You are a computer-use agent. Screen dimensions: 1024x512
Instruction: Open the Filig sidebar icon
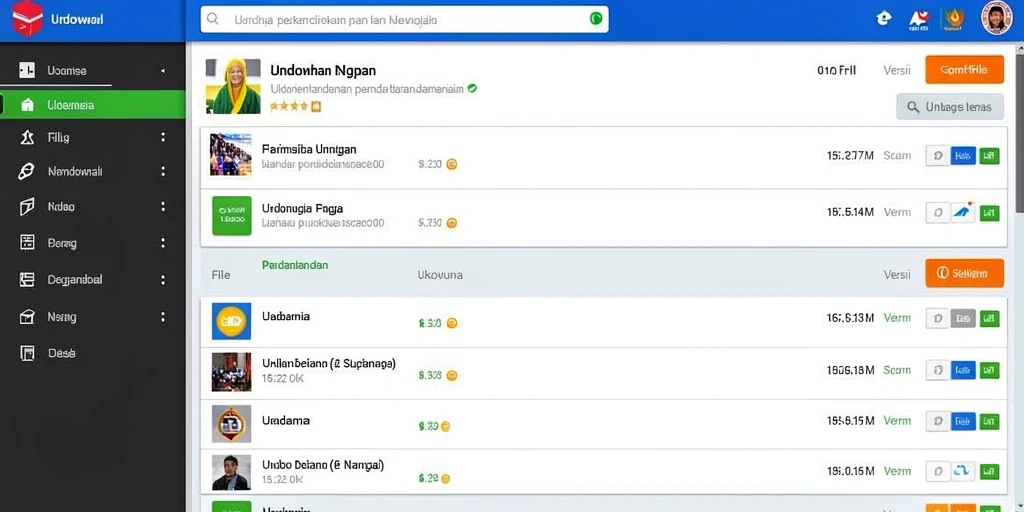[27, 138]
